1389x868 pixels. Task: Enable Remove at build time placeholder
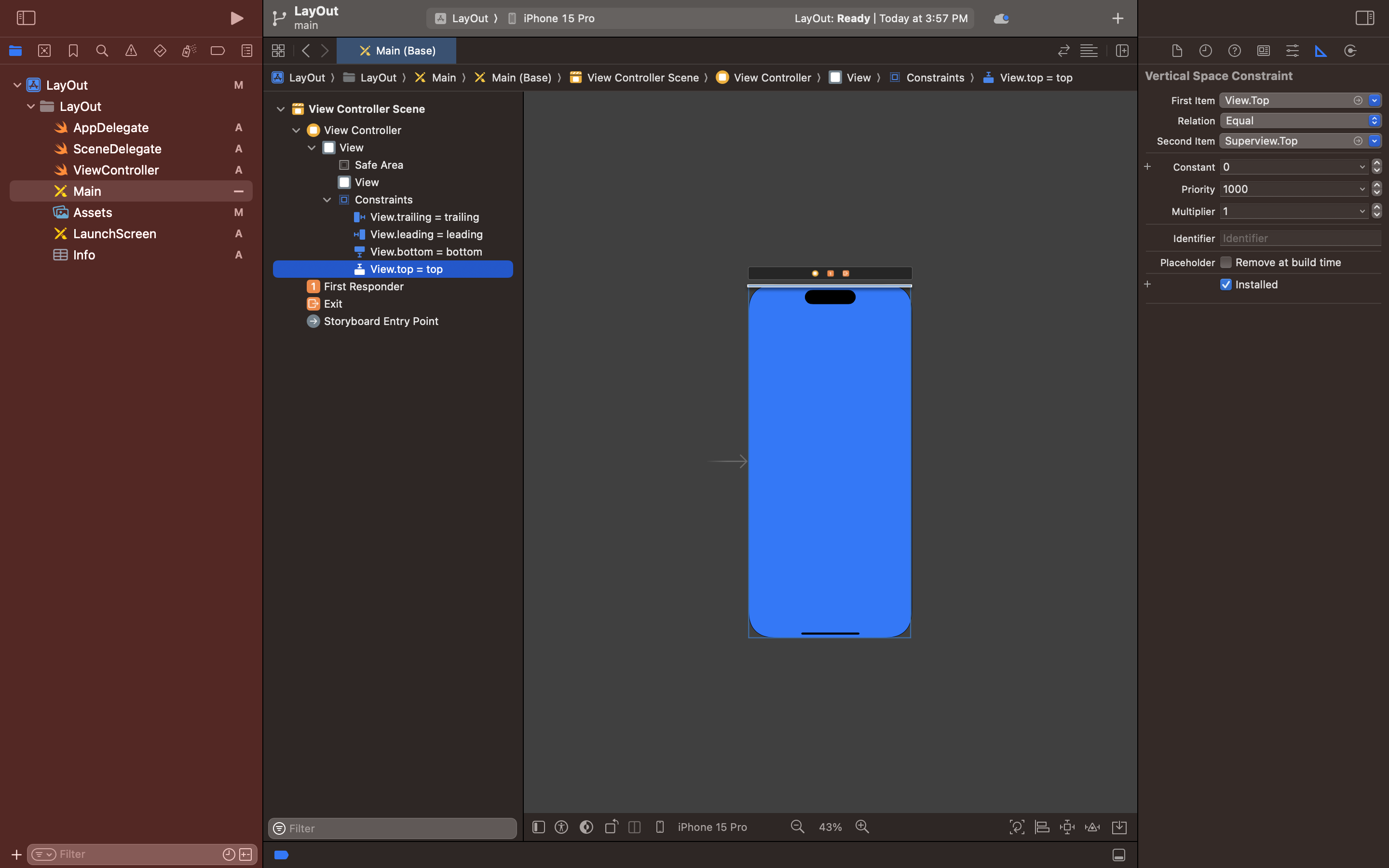1226,262
